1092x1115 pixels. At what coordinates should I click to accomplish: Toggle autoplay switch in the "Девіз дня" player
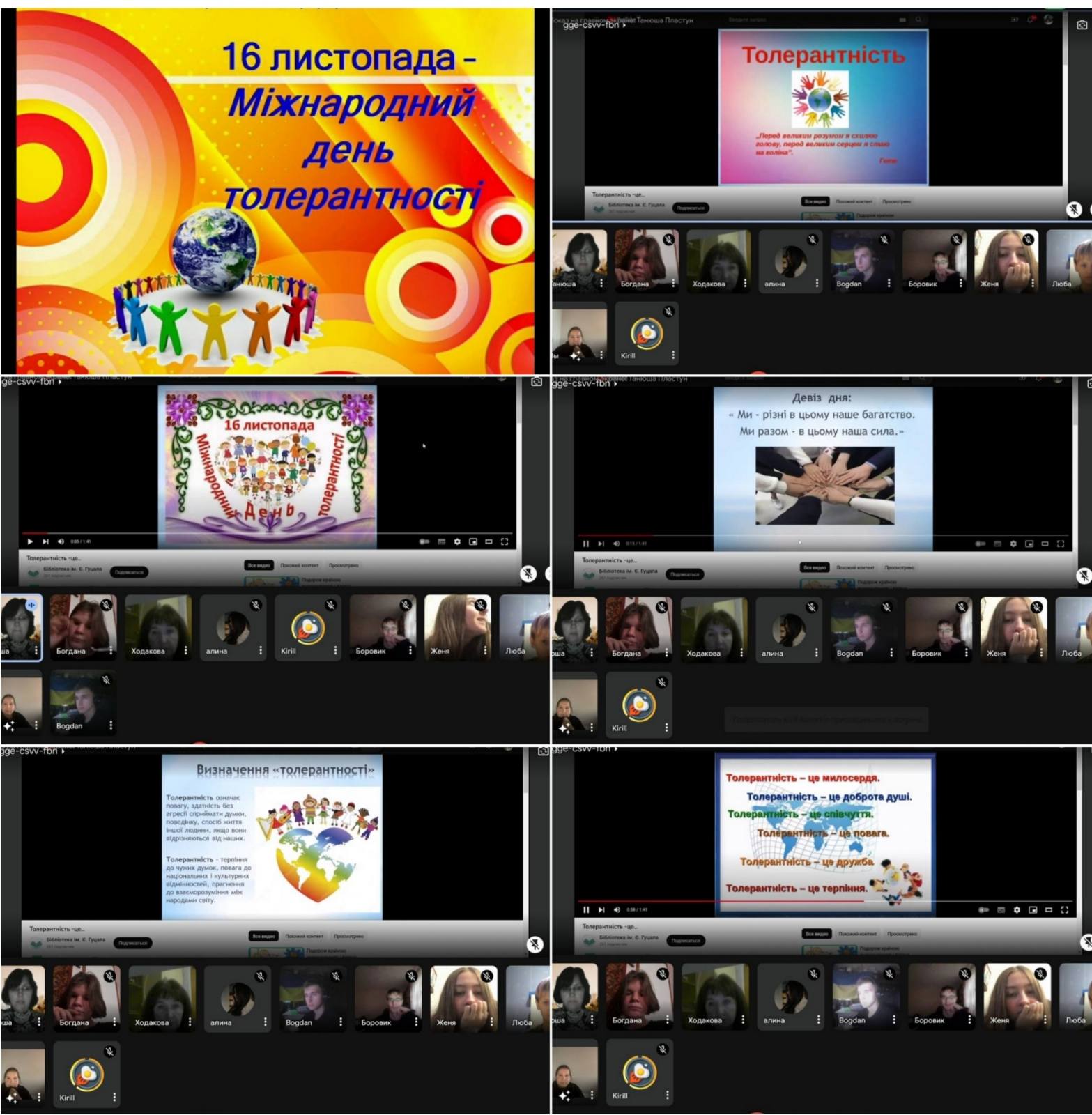click(980, 544)
